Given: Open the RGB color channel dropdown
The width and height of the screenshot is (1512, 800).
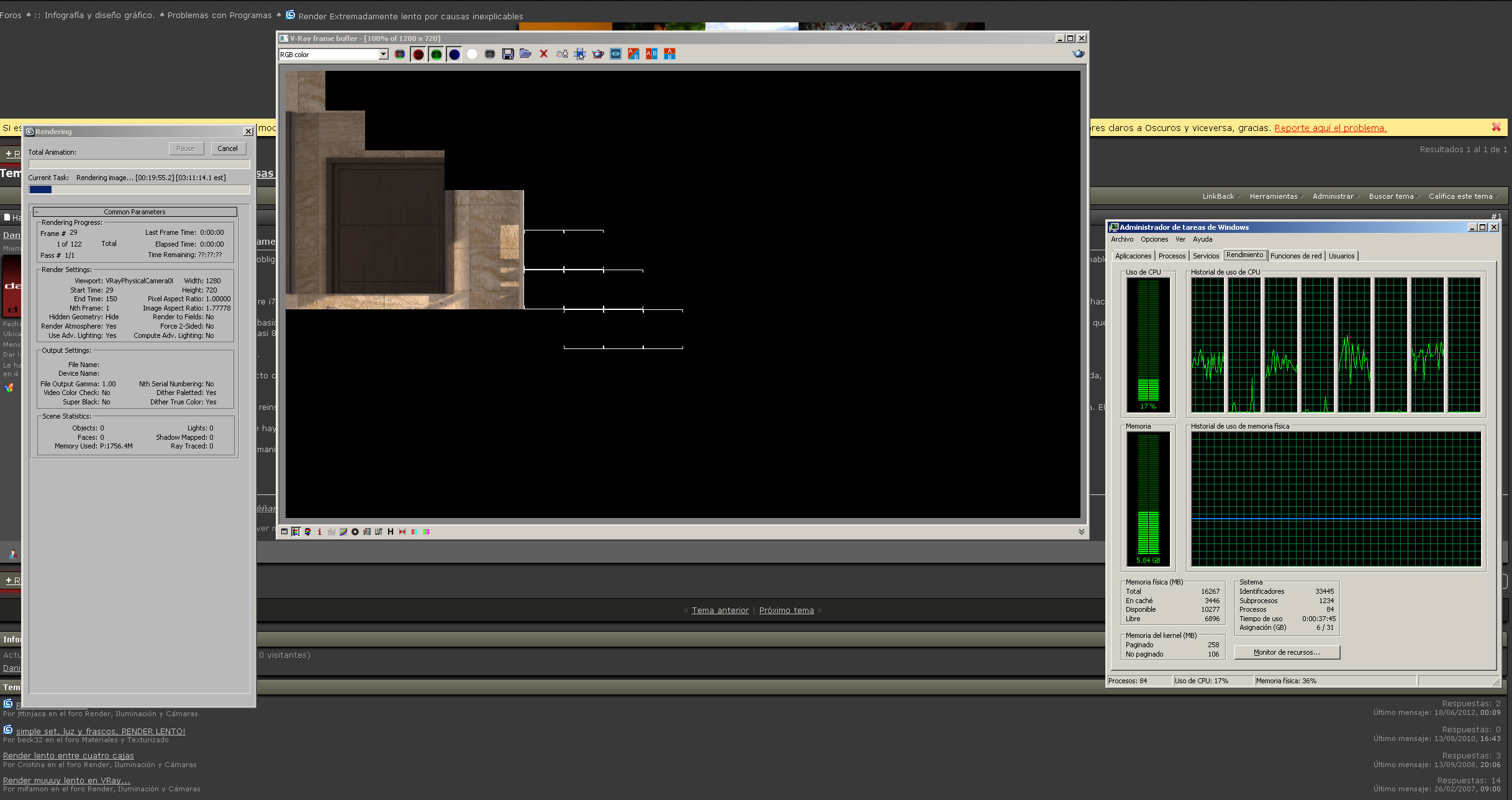Looking at the screenshot, I should [x=383, y=55].
